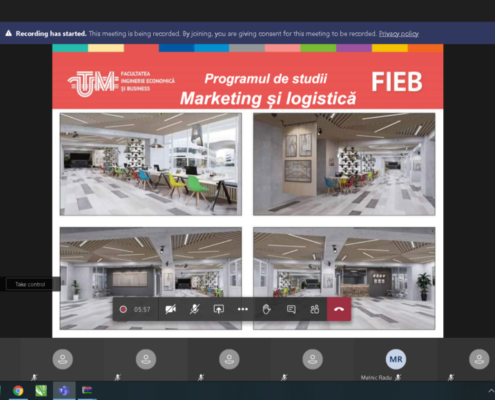Switch to Microsoft Teams in taskbar
This screenshot has height=400, width=495.
click(64, 391)
